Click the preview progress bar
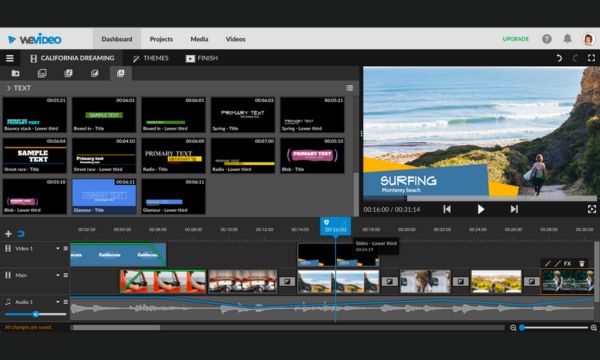The width and height of the screenshot is (600, 360). (x=480, y=198)
